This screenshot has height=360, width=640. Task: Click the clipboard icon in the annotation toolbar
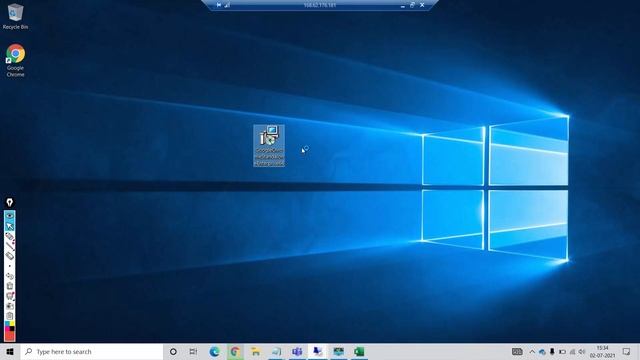9,316
